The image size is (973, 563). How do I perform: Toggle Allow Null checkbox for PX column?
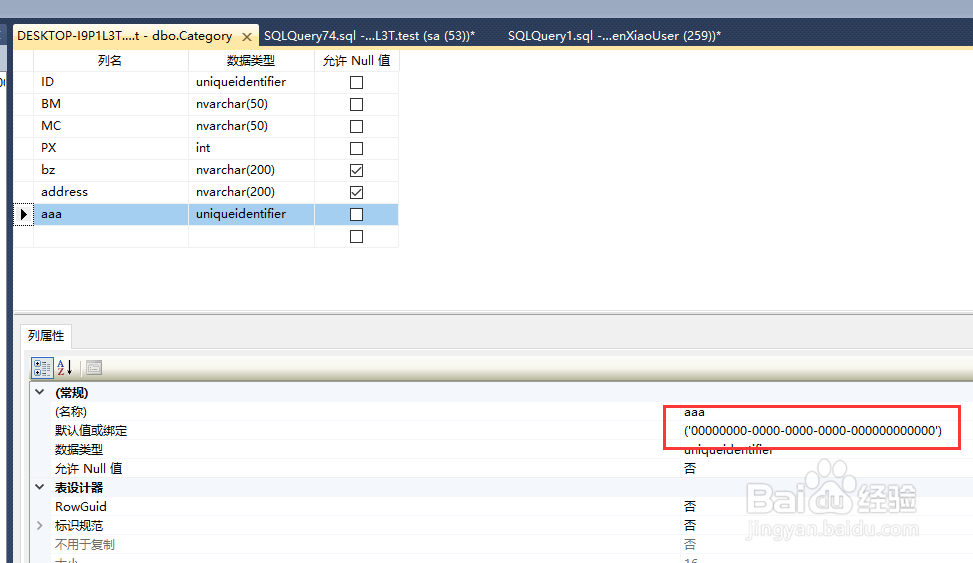tap(356, 148)
